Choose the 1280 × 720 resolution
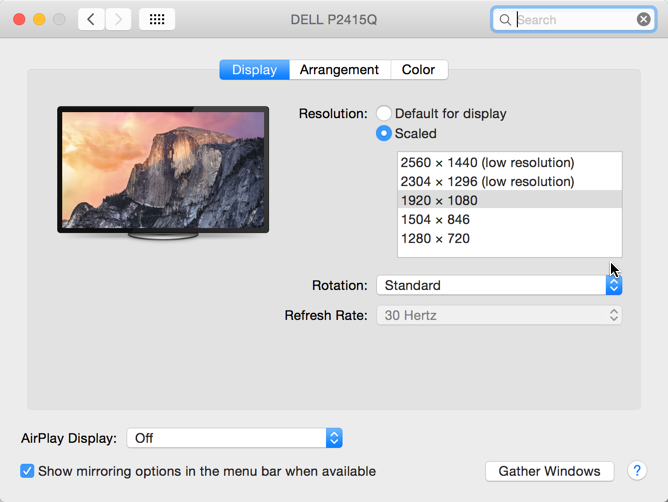668x502 pixels. coord(435,238)
